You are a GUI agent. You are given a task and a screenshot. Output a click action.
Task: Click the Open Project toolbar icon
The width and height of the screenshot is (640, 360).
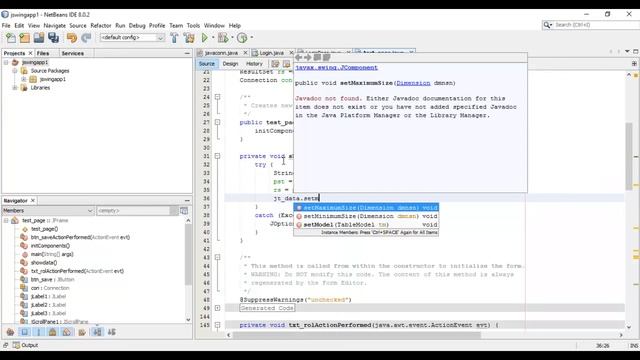pos(39,38)
